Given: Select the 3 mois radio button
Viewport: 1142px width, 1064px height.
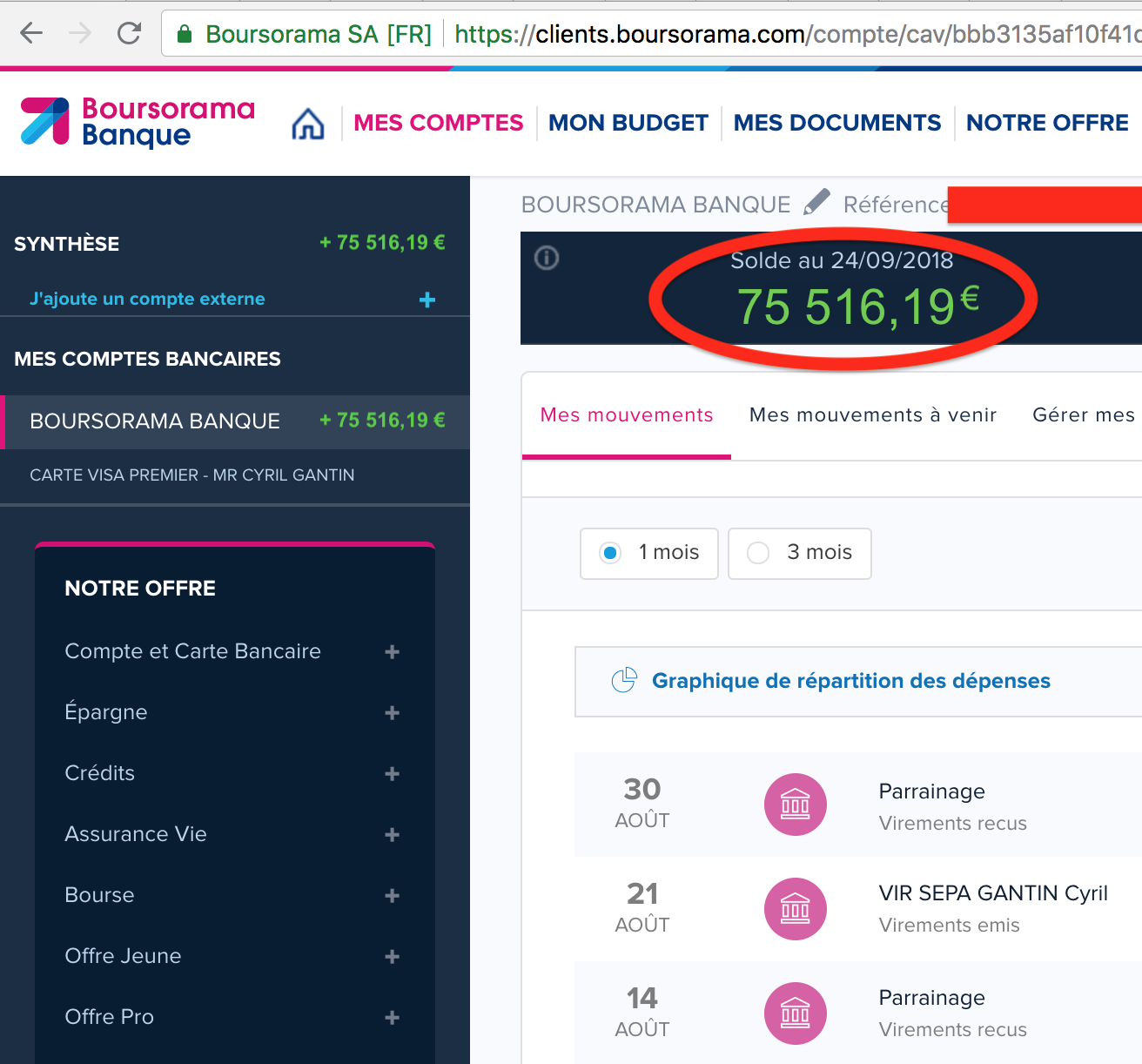Looking at the screenshot, I should click(758, 553).
